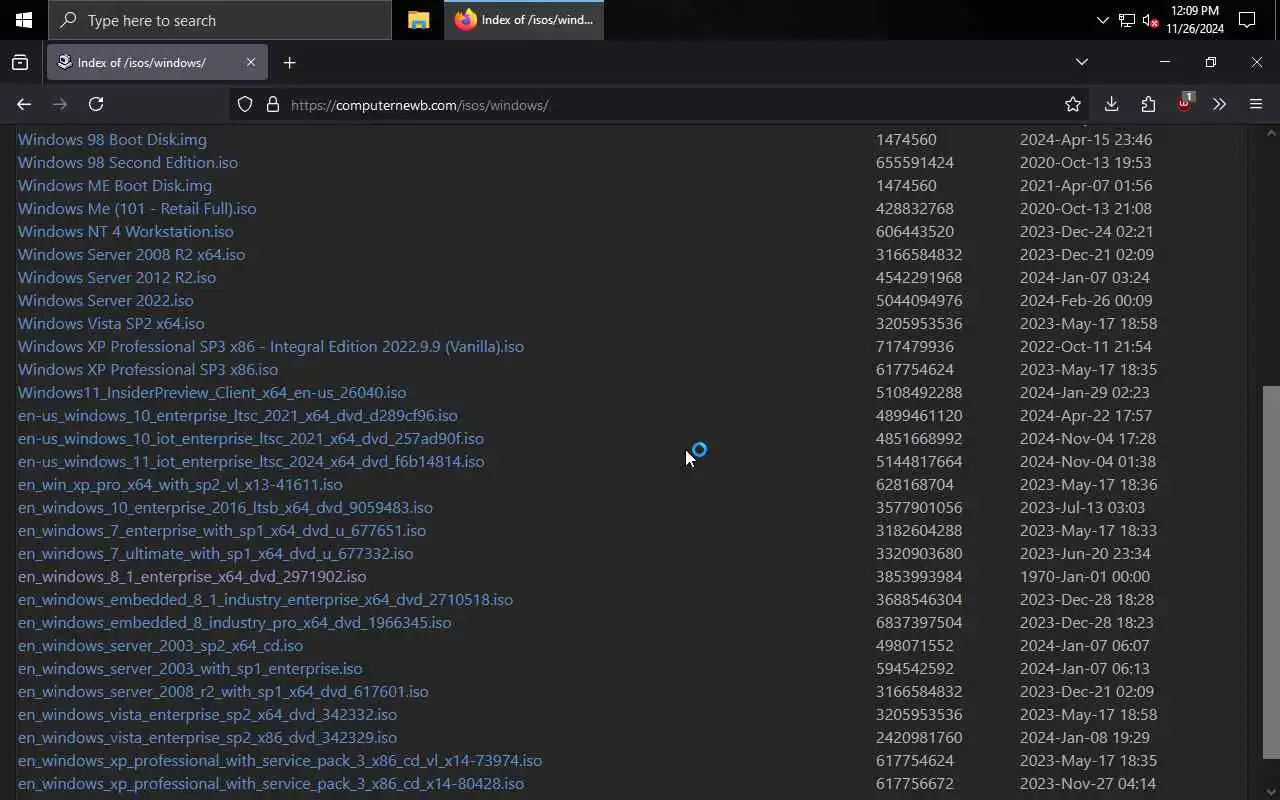Open Firefox application menu
This screenshot has height=800, width=1280.
1256,104
